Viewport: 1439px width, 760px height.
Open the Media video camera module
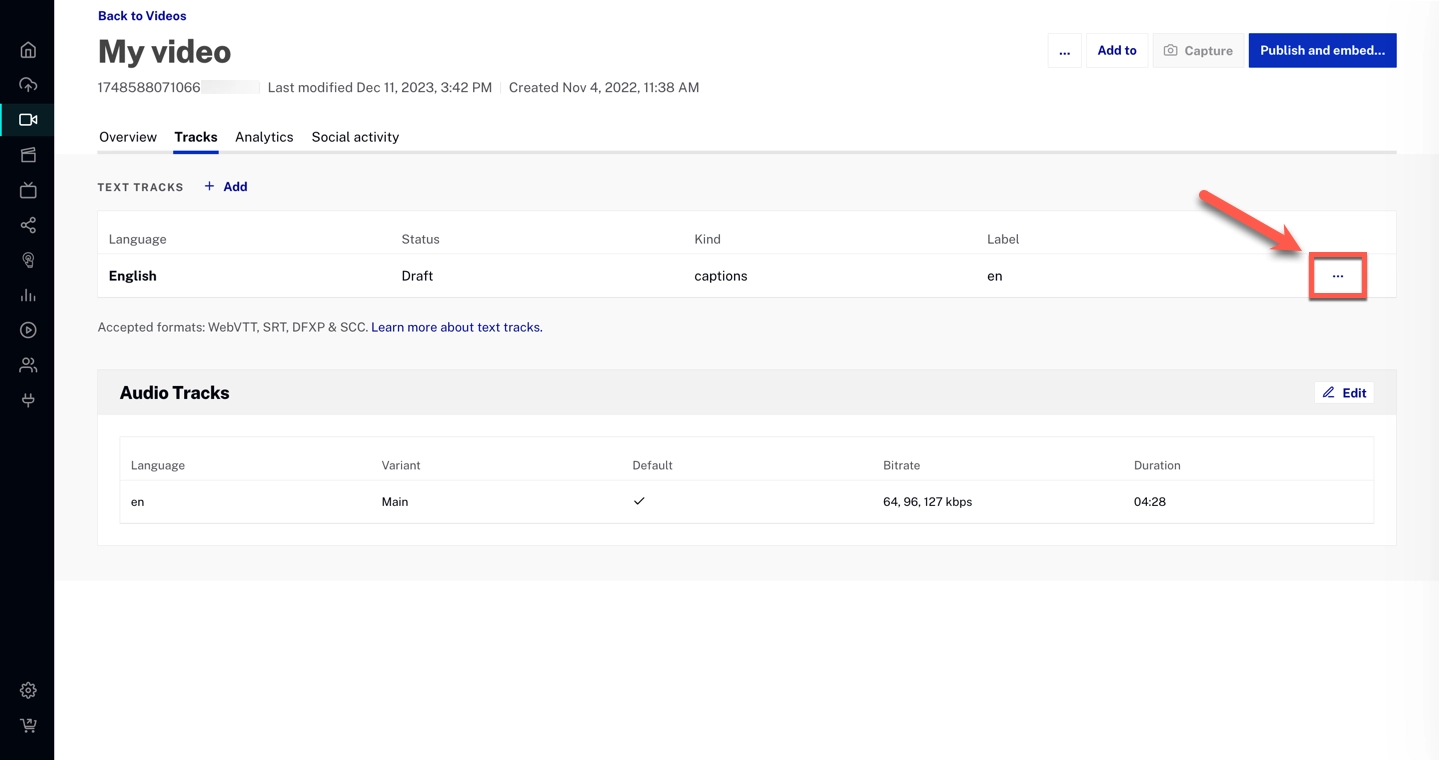tap(28, 120)
